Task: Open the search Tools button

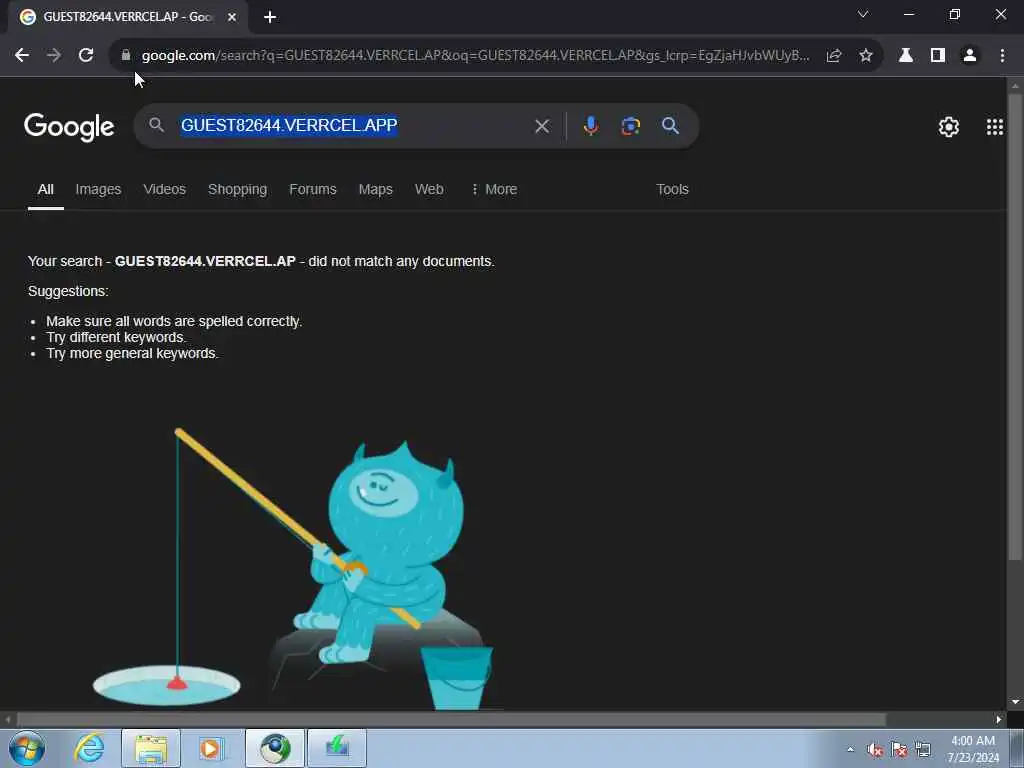Action: tap(672, 189)
